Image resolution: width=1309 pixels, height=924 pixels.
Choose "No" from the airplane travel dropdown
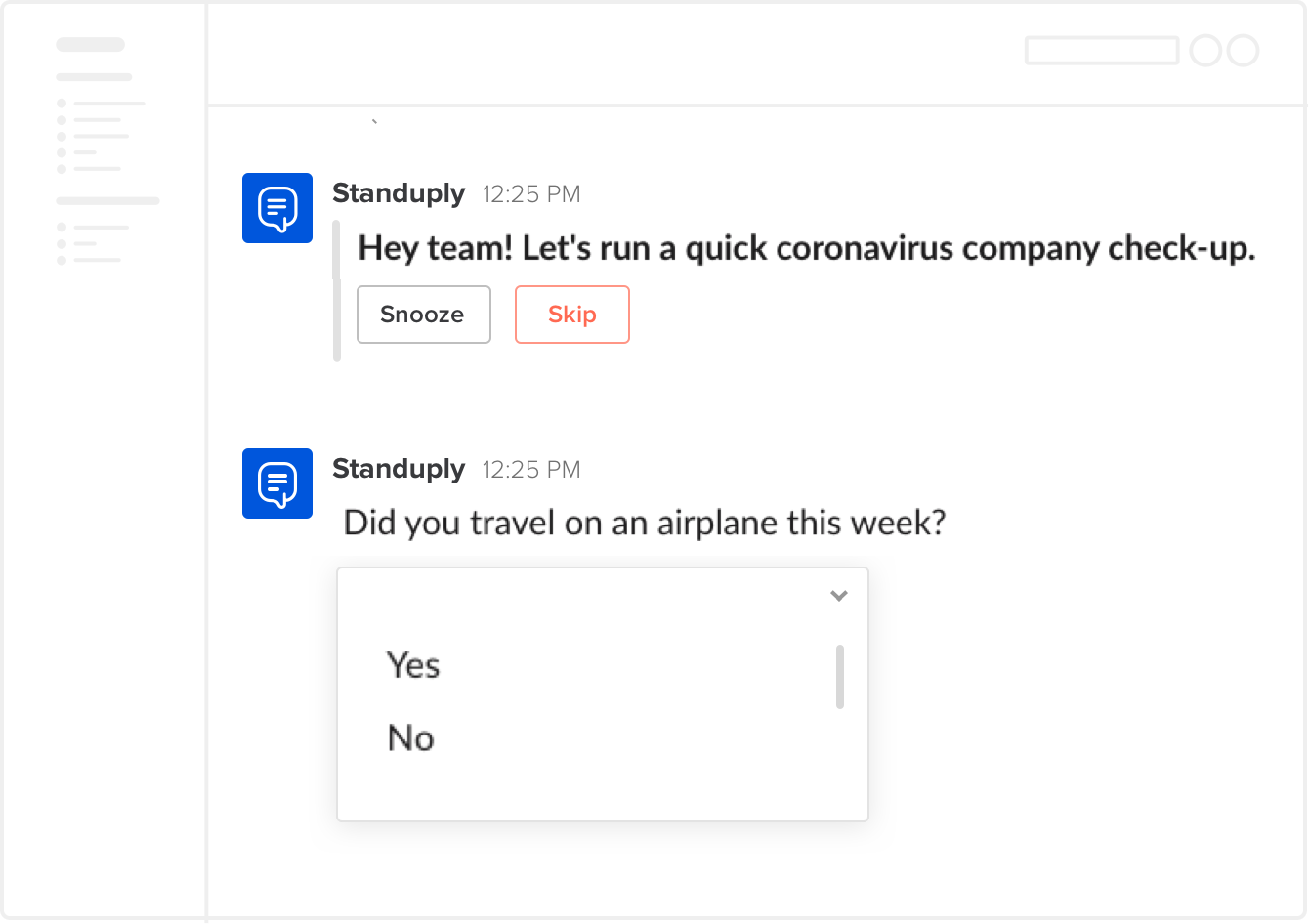(410, 738)
